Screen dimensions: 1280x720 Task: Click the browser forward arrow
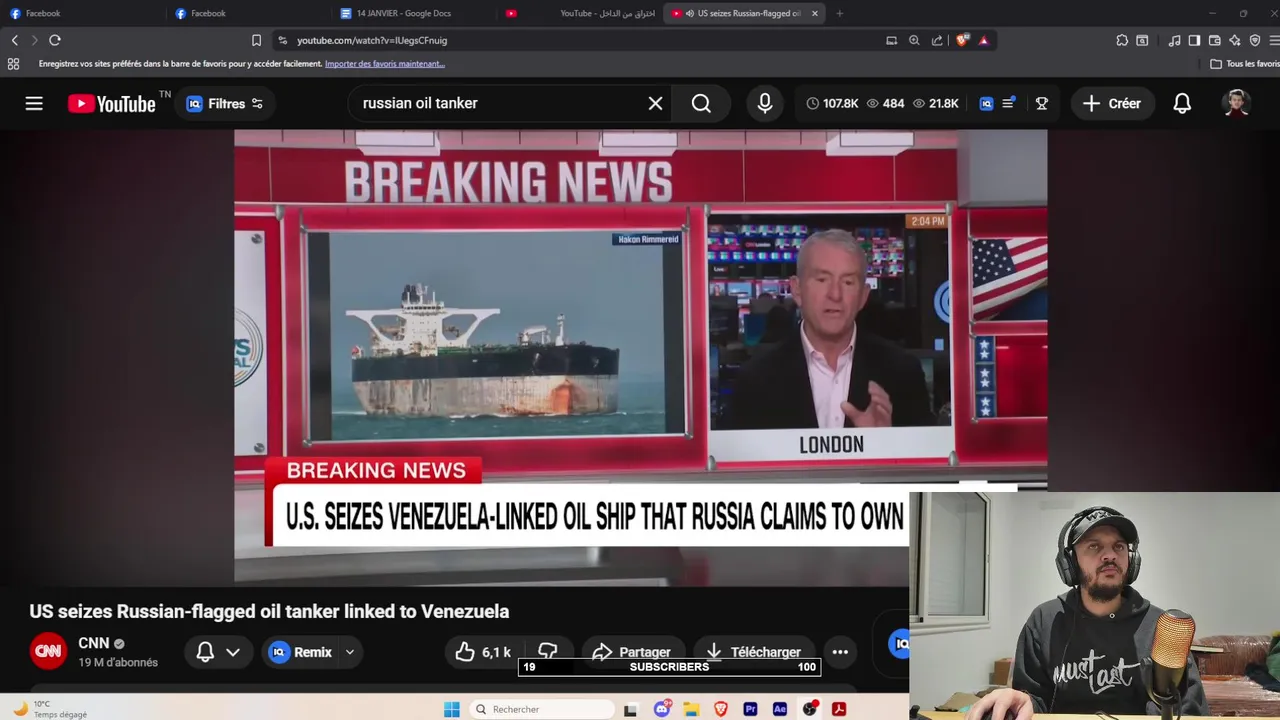coord(34,40)
